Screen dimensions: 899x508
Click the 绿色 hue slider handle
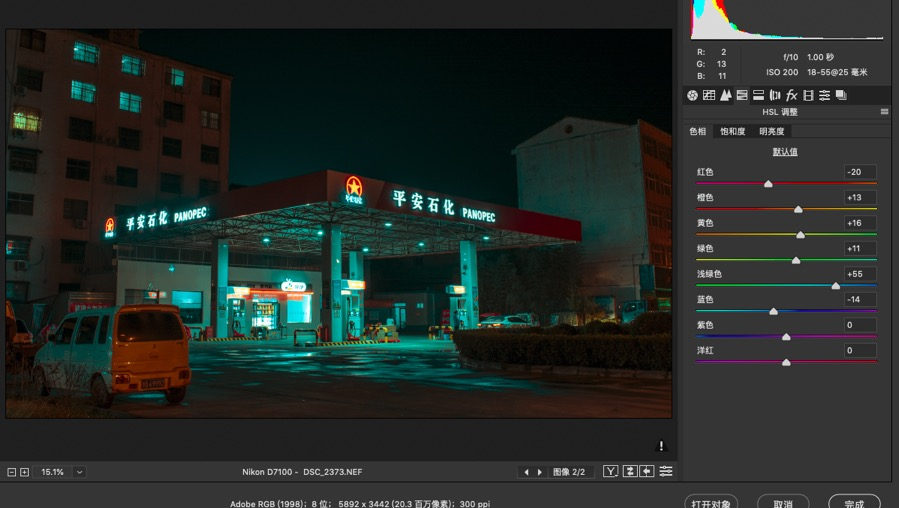click(x=796, y=260)
